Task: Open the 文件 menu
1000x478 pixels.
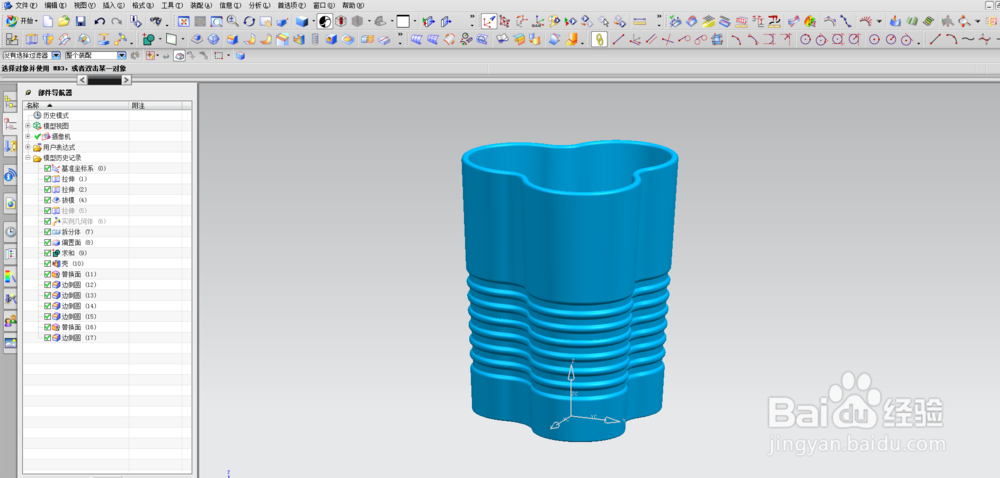Action: point(26,5)
